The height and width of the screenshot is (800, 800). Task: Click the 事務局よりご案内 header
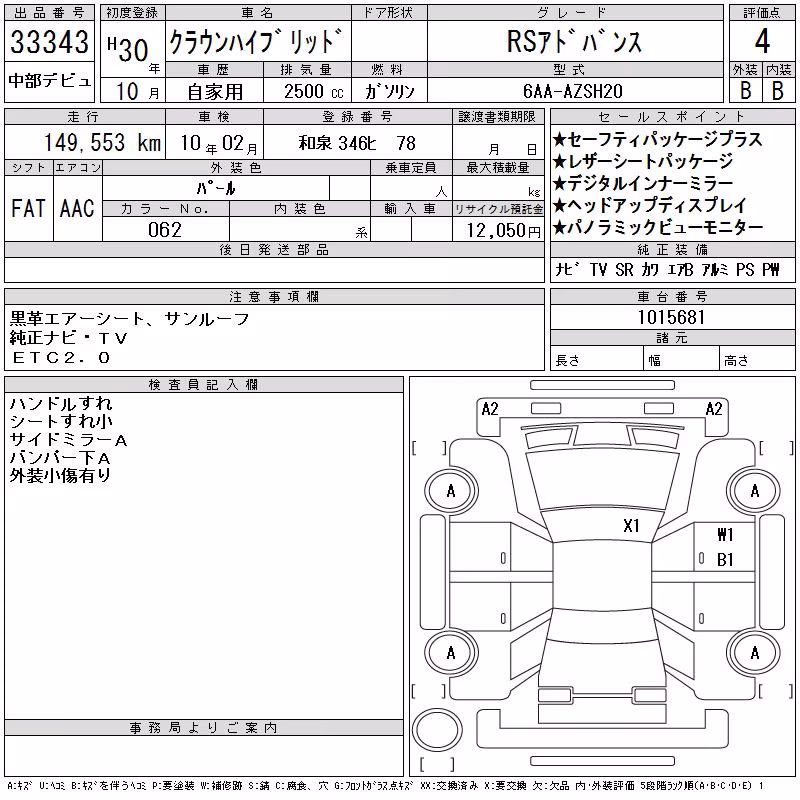(203, 728)
